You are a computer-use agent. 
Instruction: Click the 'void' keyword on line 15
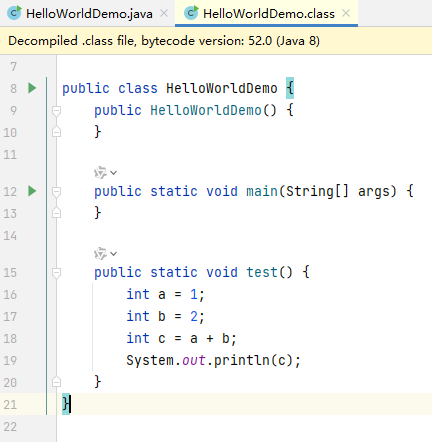tap(222, 272)
